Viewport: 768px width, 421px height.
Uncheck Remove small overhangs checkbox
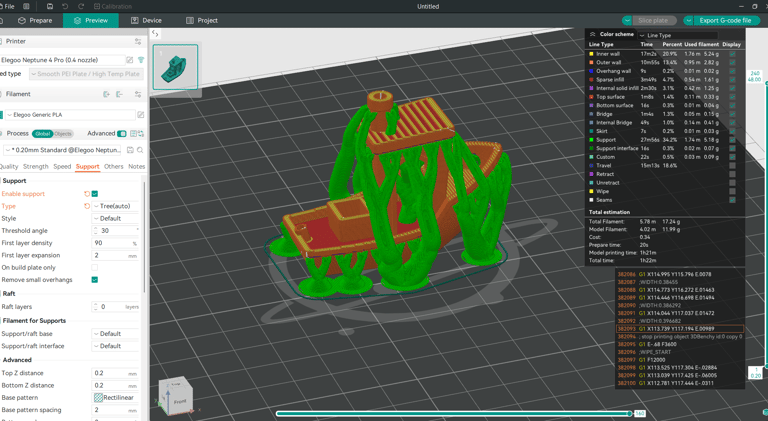(x=95, y=280)
